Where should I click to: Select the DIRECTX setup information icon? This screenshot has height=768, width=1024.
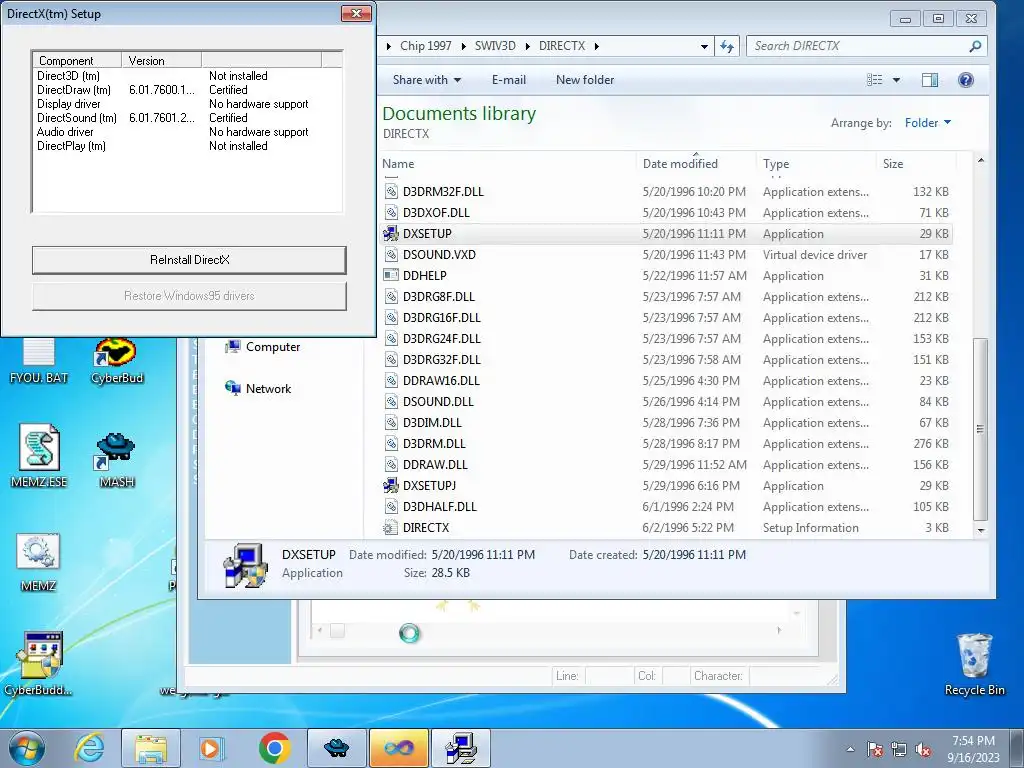[391, 528]
